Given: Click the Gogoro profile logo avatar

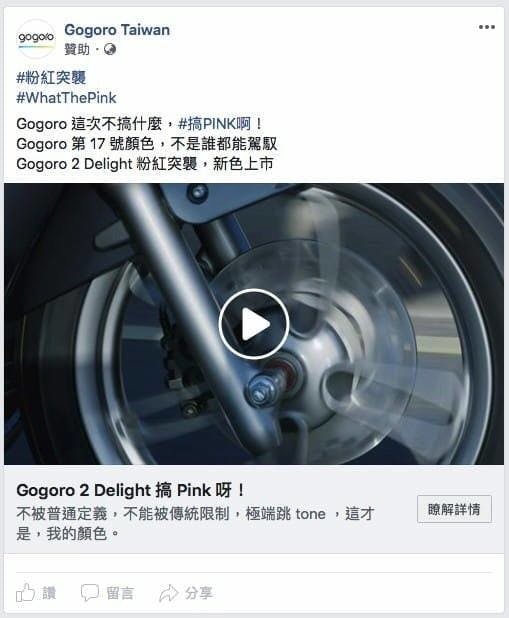Looking at the screenshot, I should [36, 39].
